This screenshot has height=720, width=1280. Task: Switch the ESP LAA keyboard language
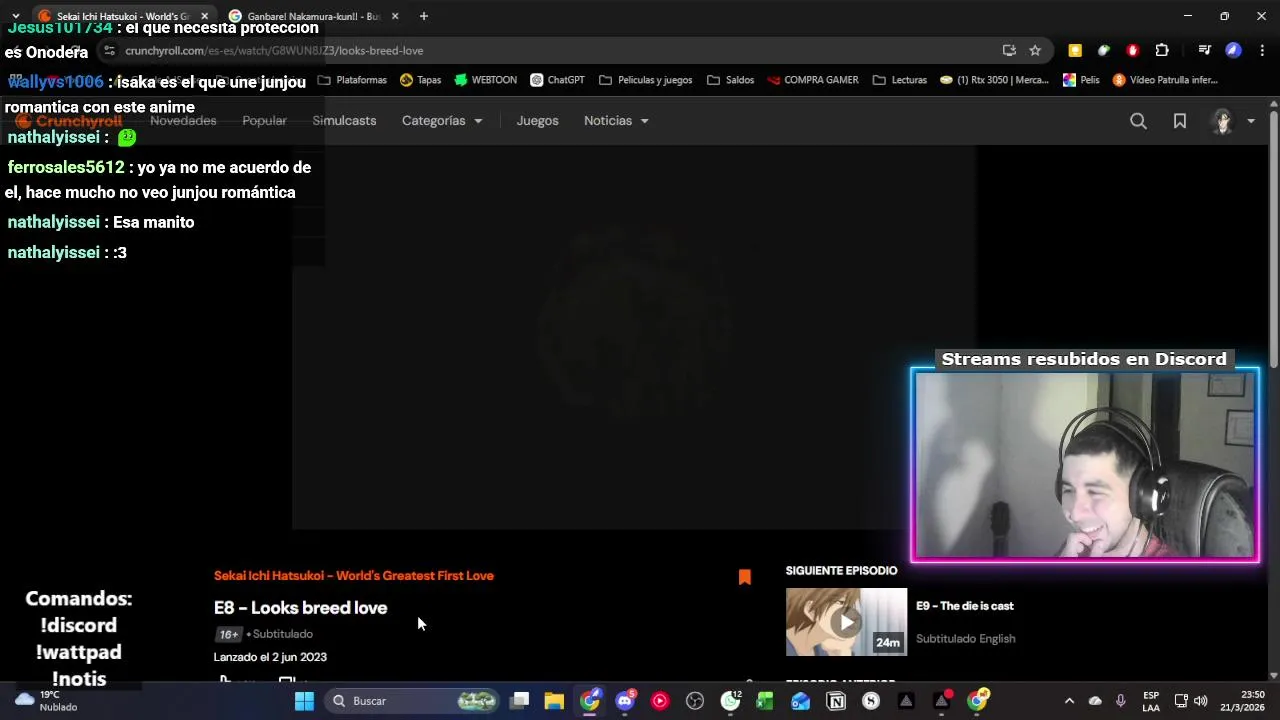click(x=1151, y=701)
